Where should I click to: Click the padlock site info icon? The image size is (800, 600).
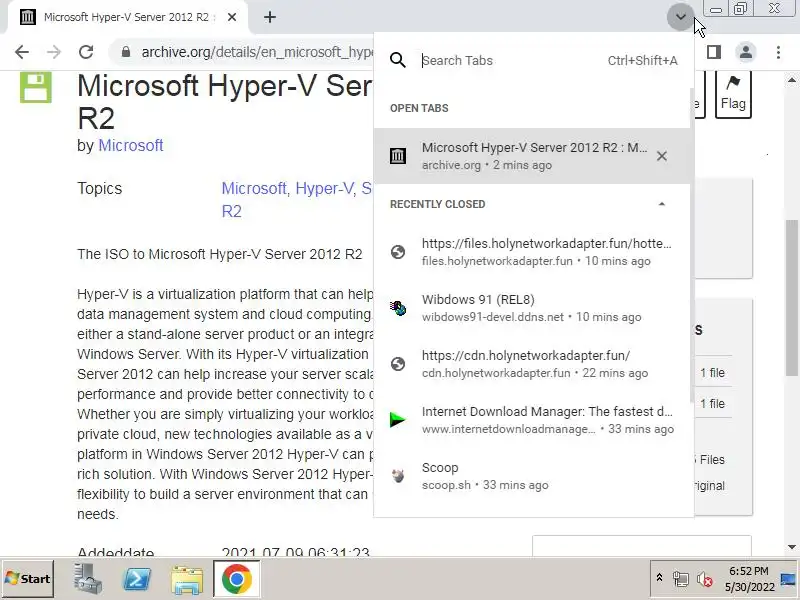[x=126, y=52]
